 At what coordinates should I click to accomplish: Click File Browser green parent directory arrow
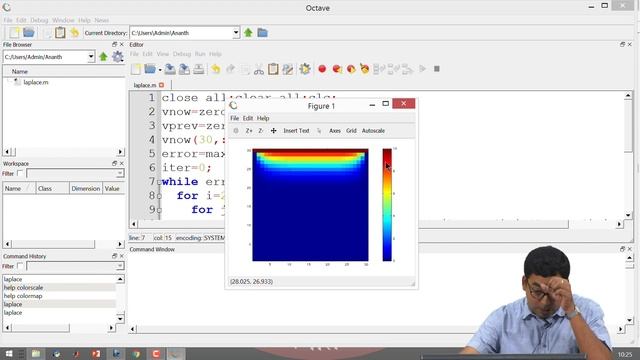(103, 57)
